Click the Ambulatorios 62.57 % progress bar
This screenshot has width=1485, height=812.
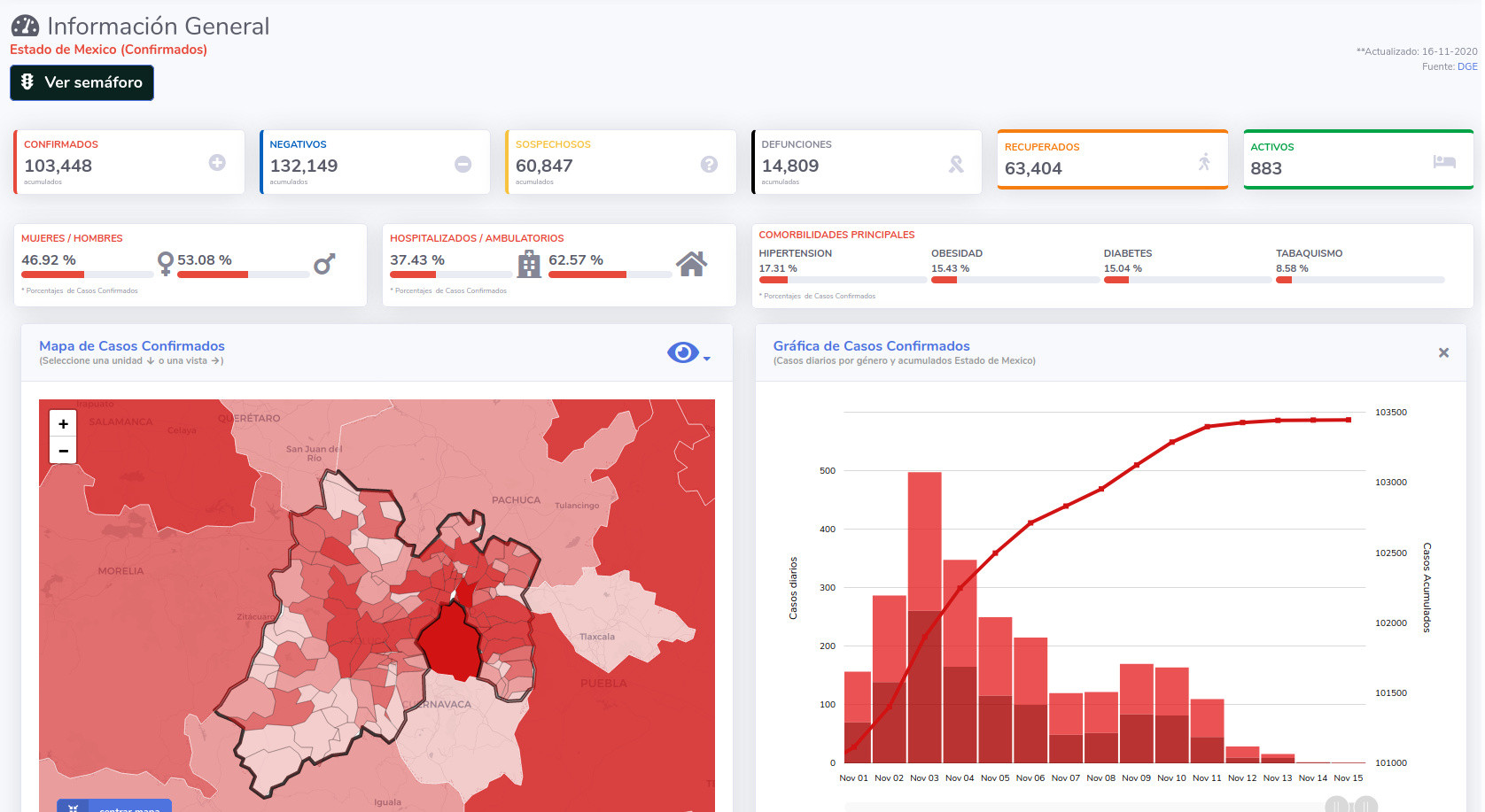[x=610, y=275]
